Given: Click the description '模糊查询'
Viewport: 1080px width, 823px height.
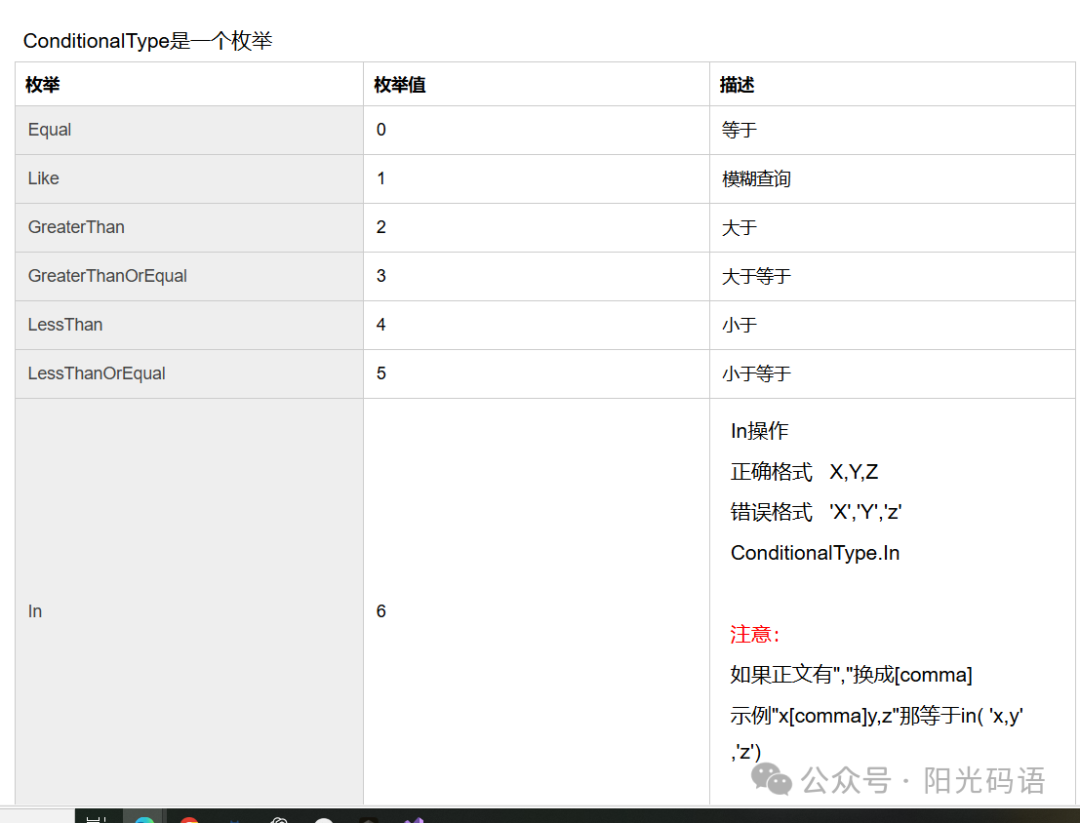Looking at the screenshot, I should point(756,179).
